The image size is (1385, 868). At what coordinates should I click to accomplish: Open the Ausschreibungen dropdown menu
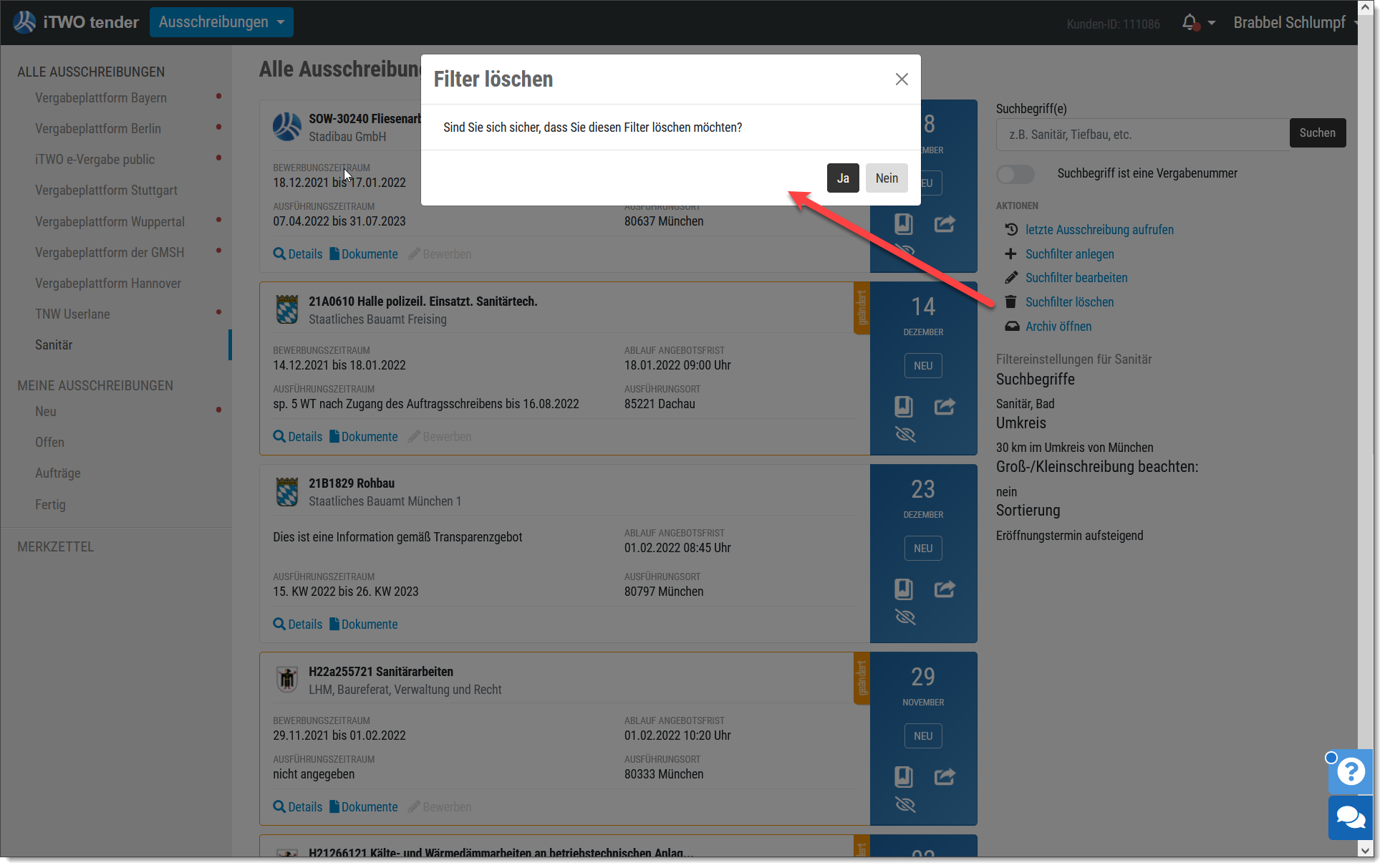coord(221,22)
